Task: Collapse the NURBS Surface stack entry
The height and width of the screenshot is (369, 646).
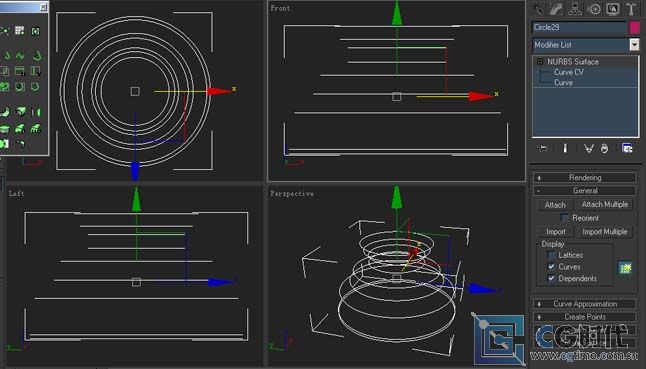Action: (540, 62)
